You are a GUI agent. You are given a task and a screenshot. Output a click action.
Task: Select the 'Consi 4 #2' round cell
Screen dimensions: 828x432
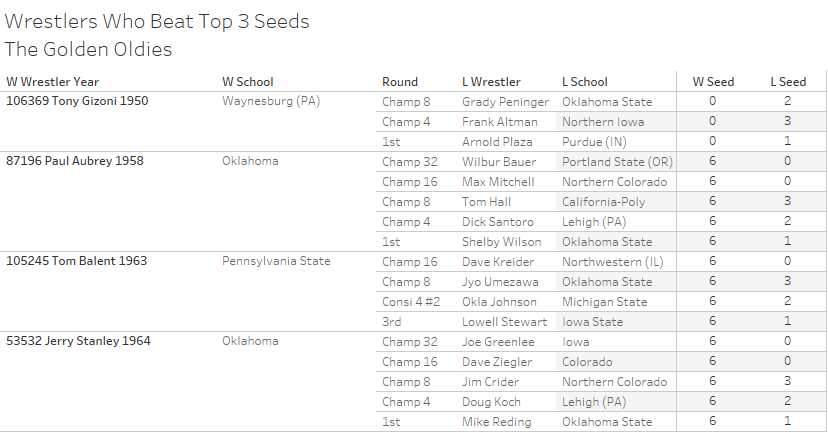pyautogui.click(x=410, y=302)
